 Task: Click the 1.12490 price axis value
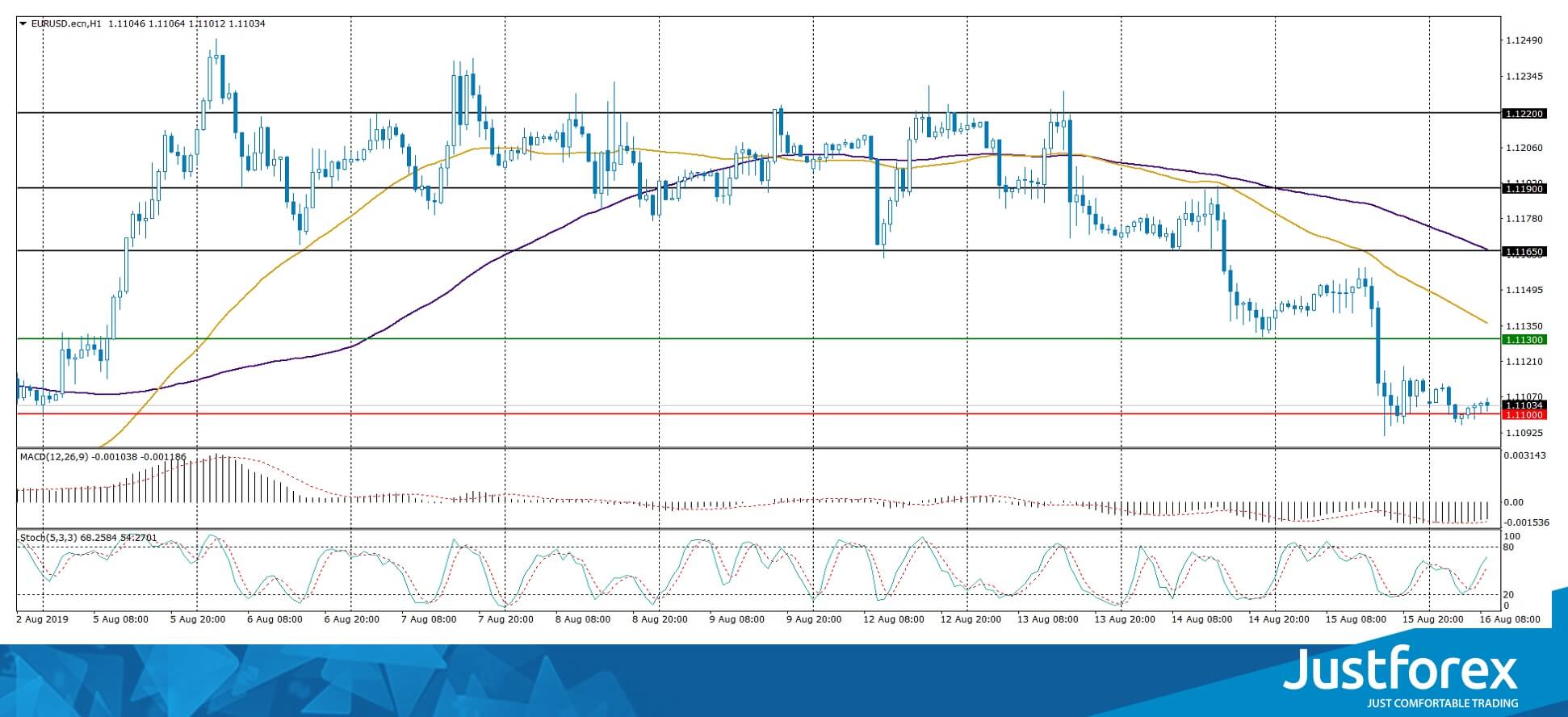1524,40
